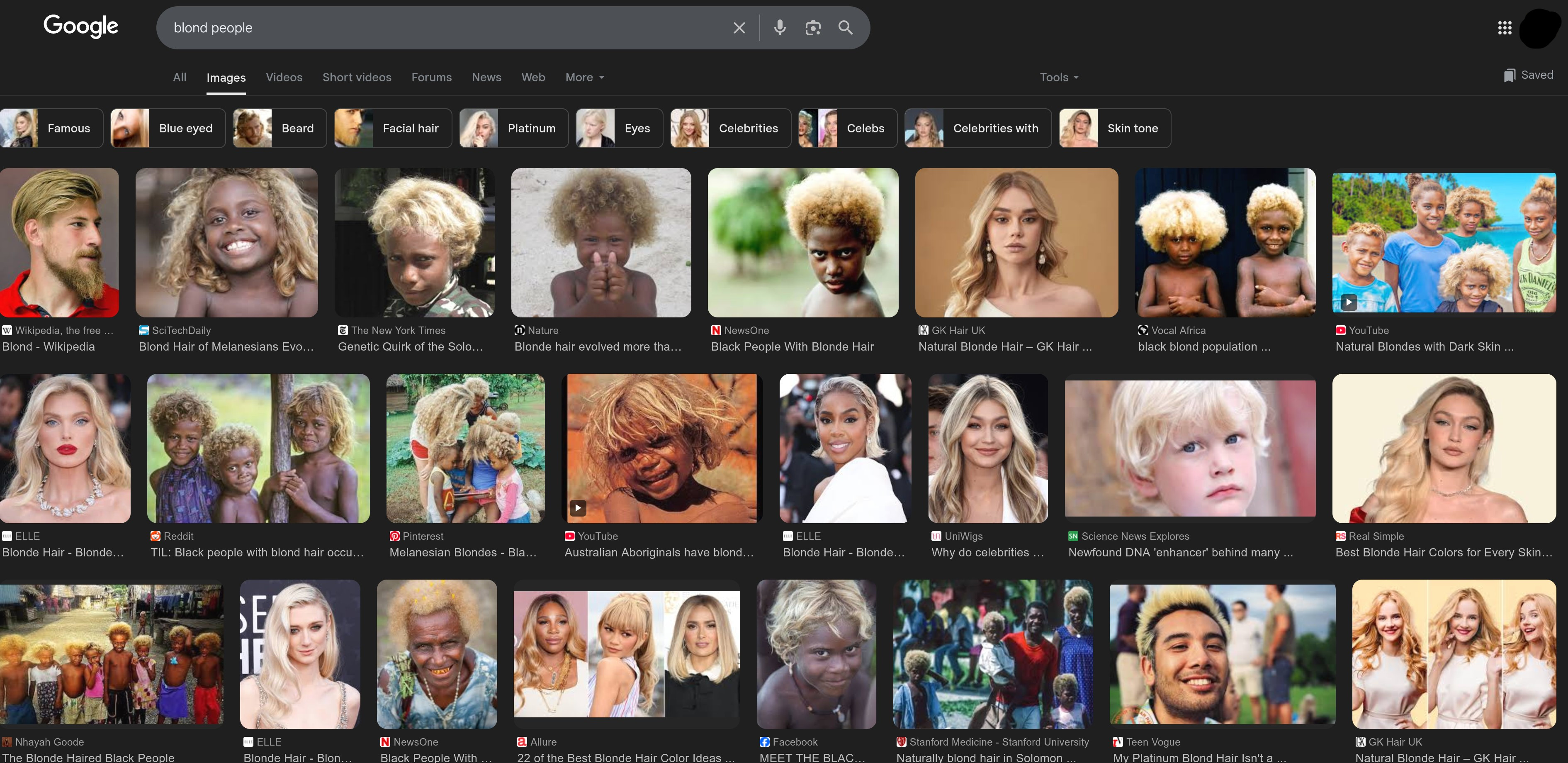Open Blond Hair of Melanesians result
This screenshot has width=1568, height=763.
226,346
